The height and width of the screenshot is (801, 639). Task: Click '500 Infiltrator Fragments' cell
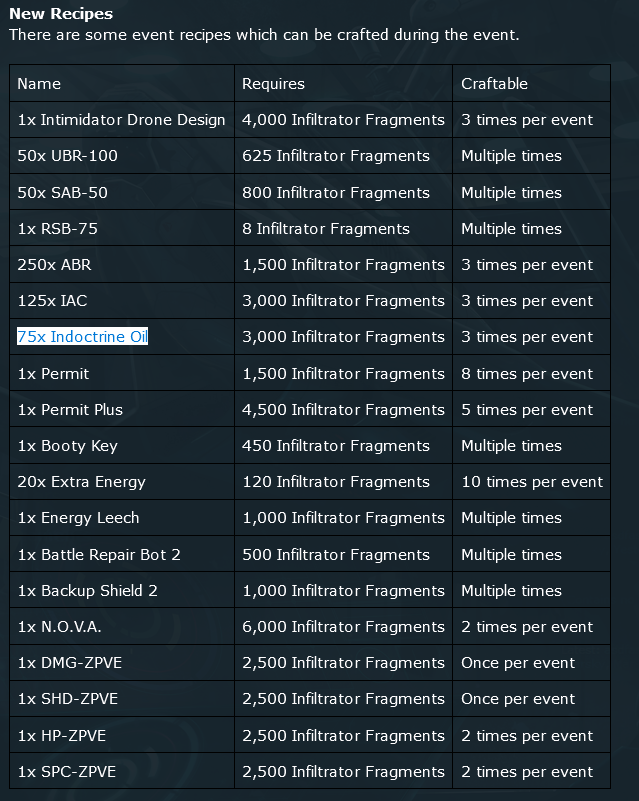(x=343, y=554)
